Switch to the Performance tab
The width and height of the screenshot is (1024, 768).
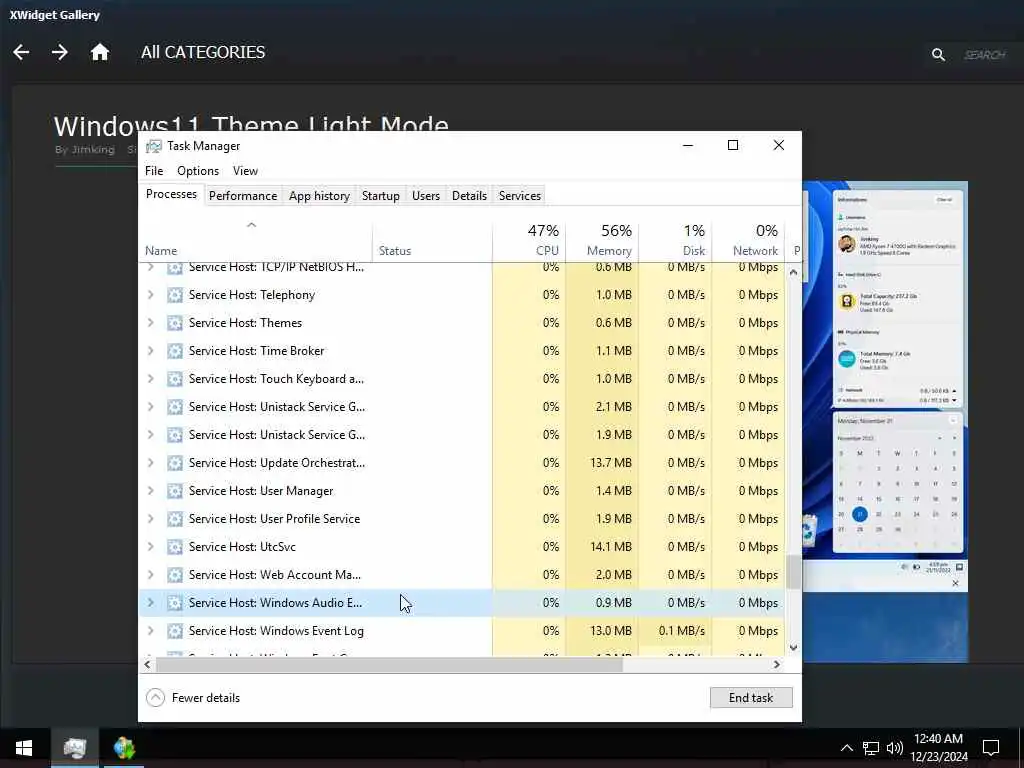click(243, 196)
